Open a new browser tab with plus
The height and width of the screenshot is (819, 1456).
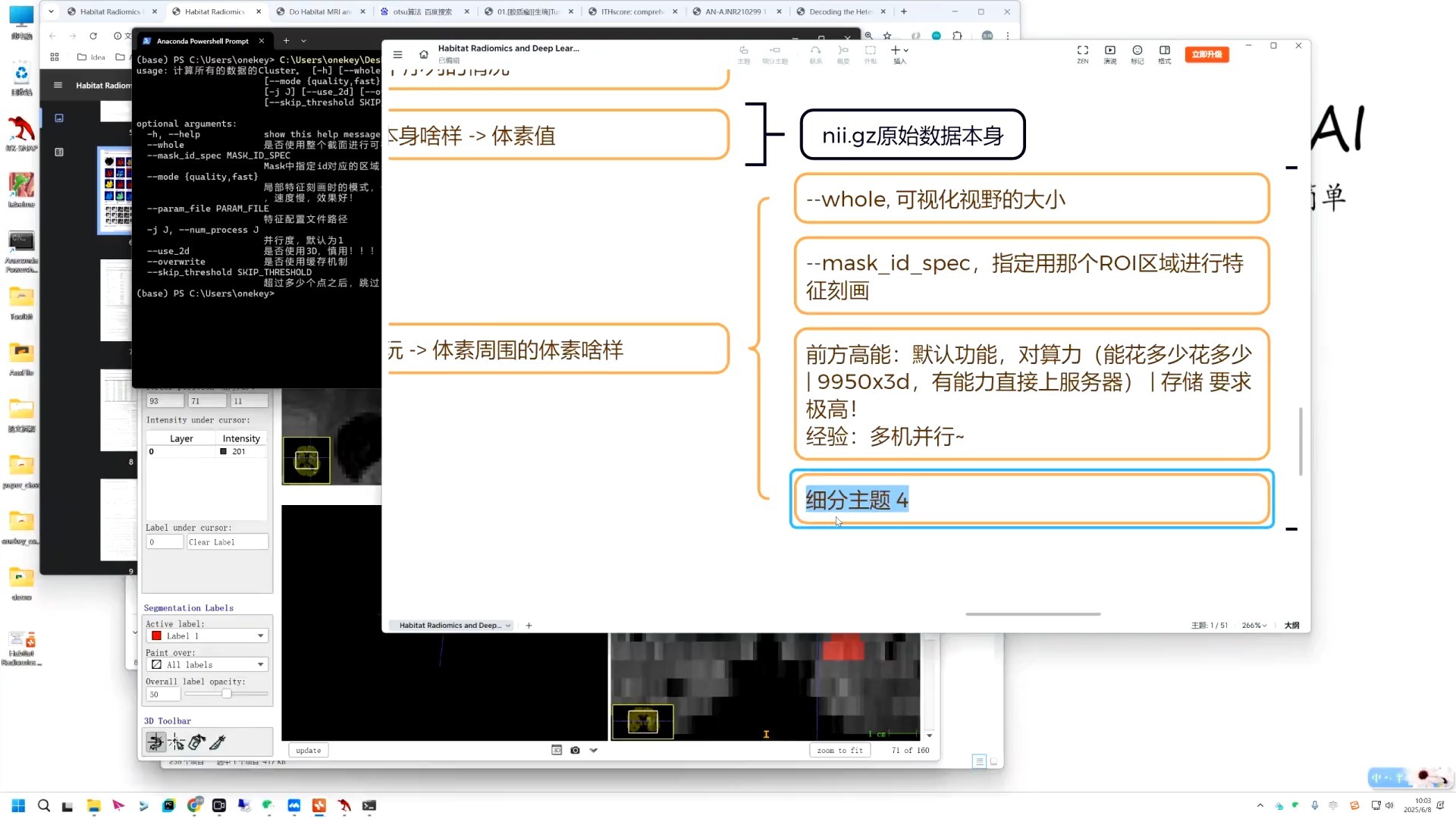click(x=904, y=11)
